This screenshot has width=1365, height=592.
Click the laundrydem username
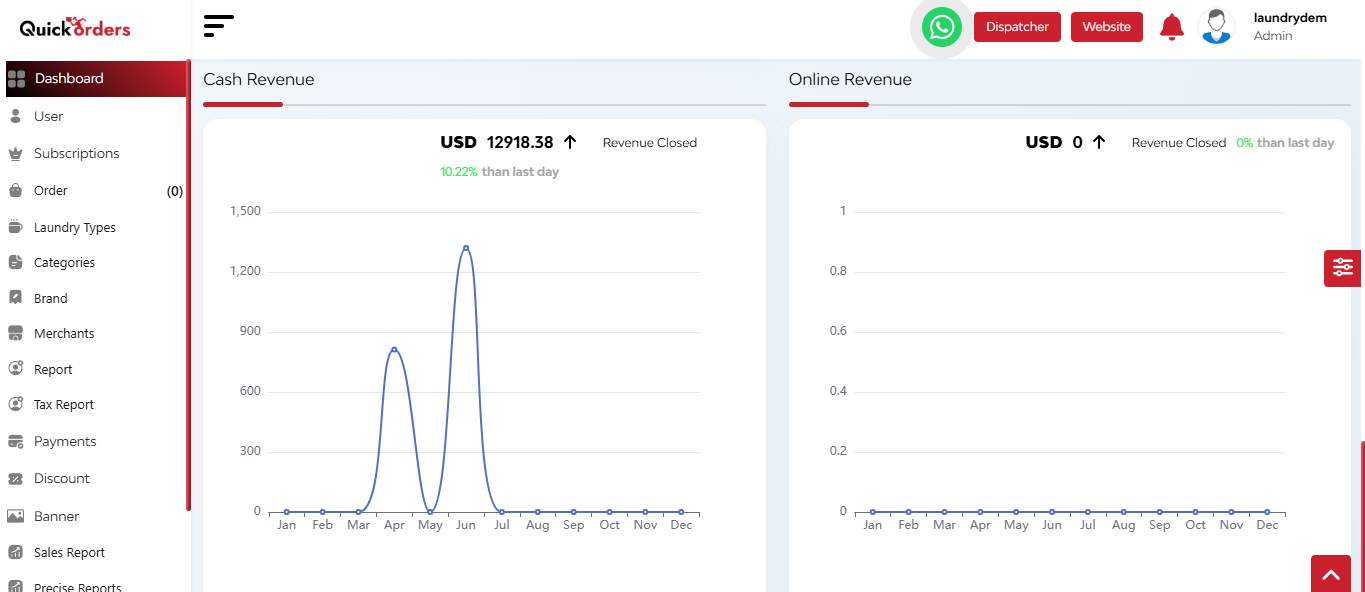1290,18
